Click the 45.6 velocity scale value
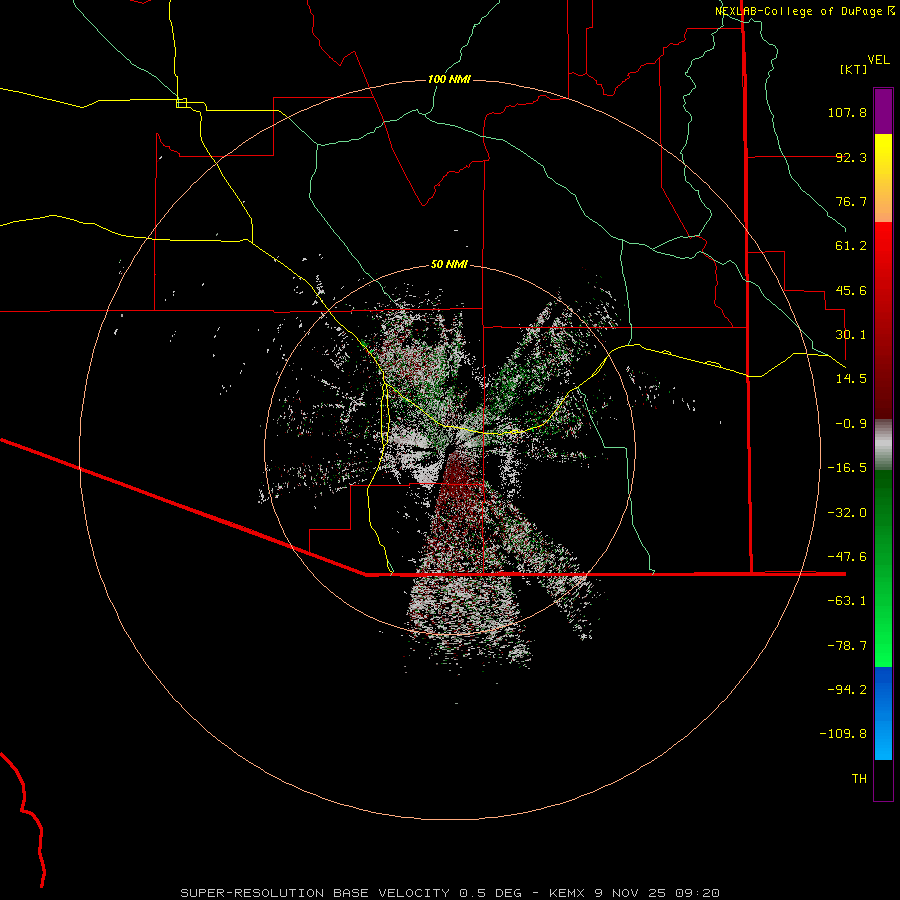This screenshot has width=900, height=900. point(851,290)
